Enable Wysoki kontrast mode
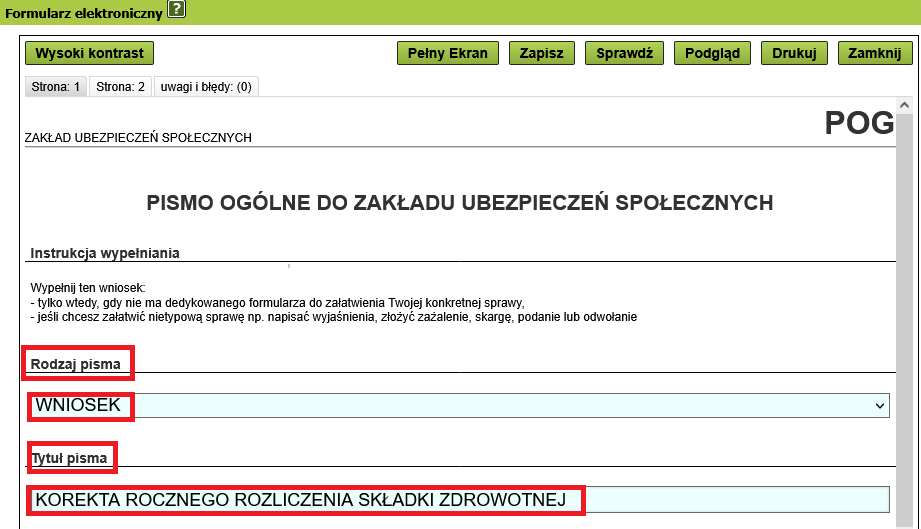The image size is (921, 529). 89,53
